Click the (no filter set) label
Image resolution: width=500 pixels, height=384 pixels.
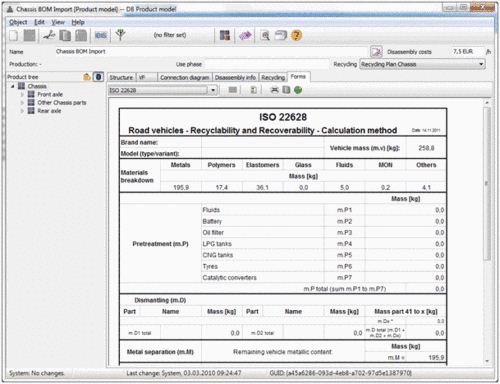pos(170,35)
